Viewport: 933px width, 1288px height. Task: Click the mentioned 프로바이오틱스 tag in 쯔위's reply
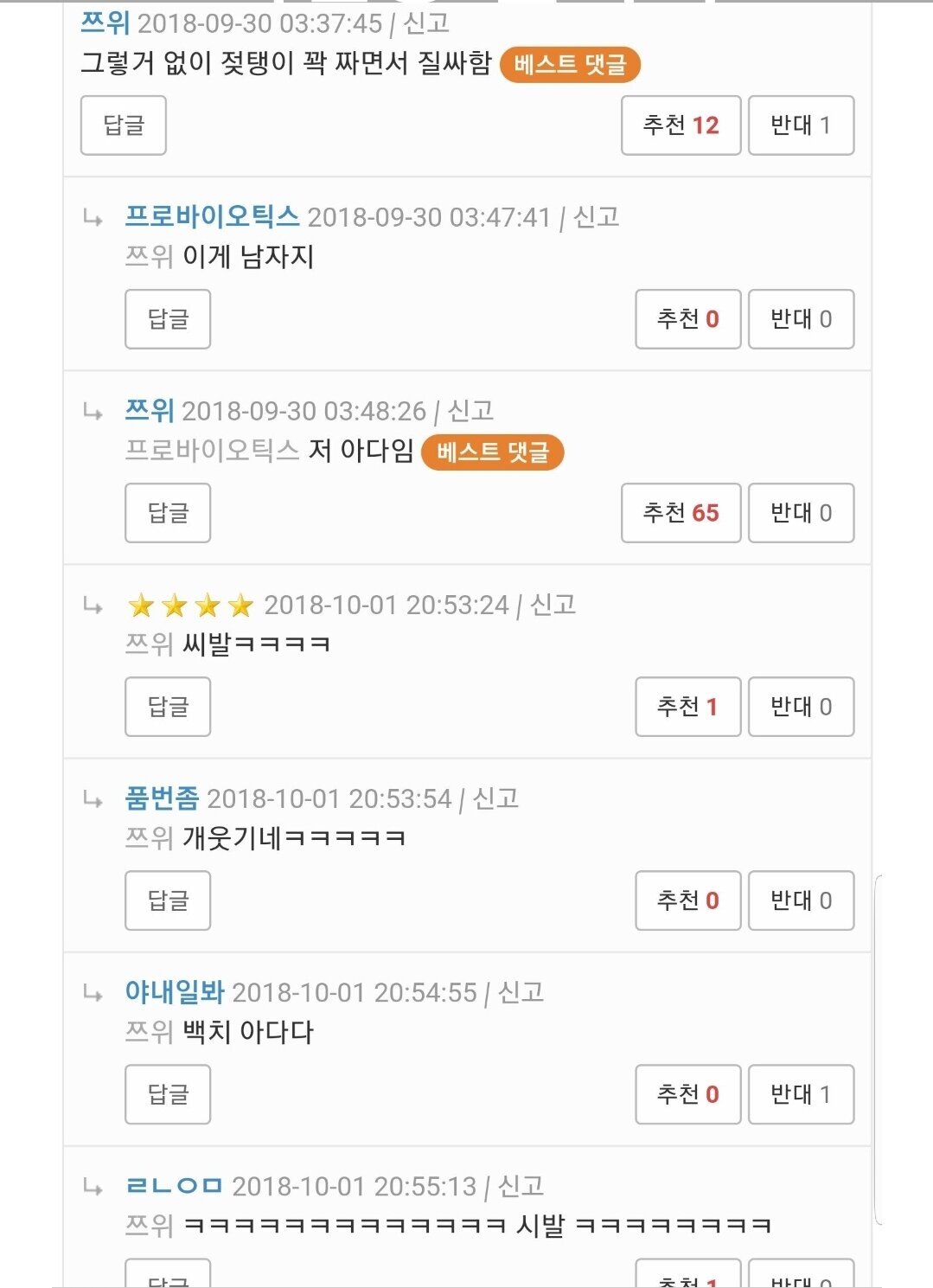pyautogui.click(x=213, y=451)
